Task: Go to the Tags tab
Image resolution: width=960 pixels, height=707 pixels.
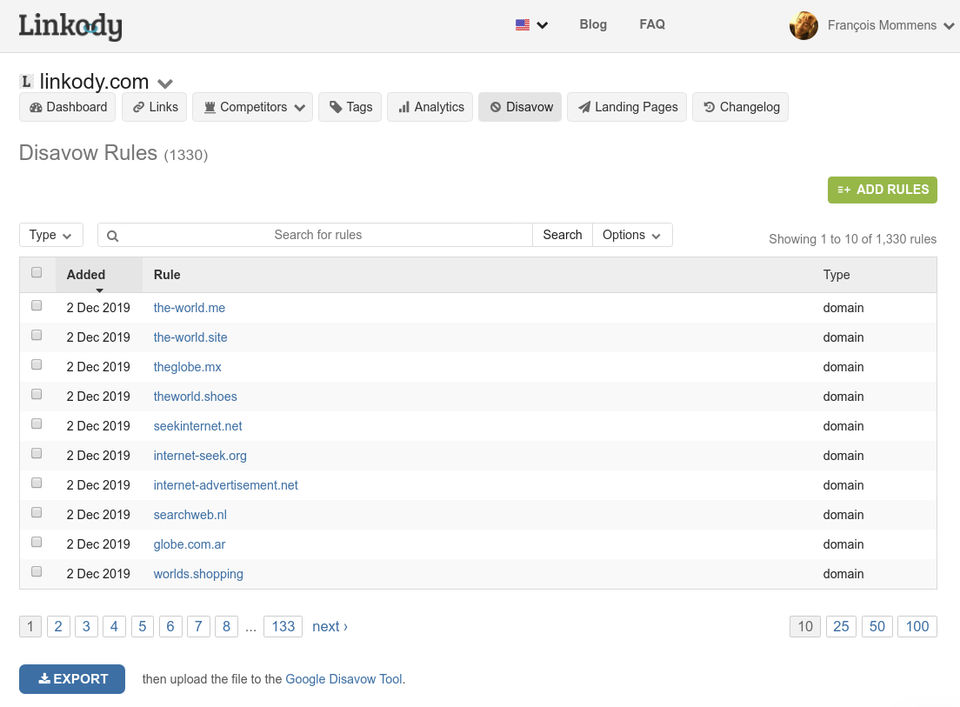Action: (350, 107)
